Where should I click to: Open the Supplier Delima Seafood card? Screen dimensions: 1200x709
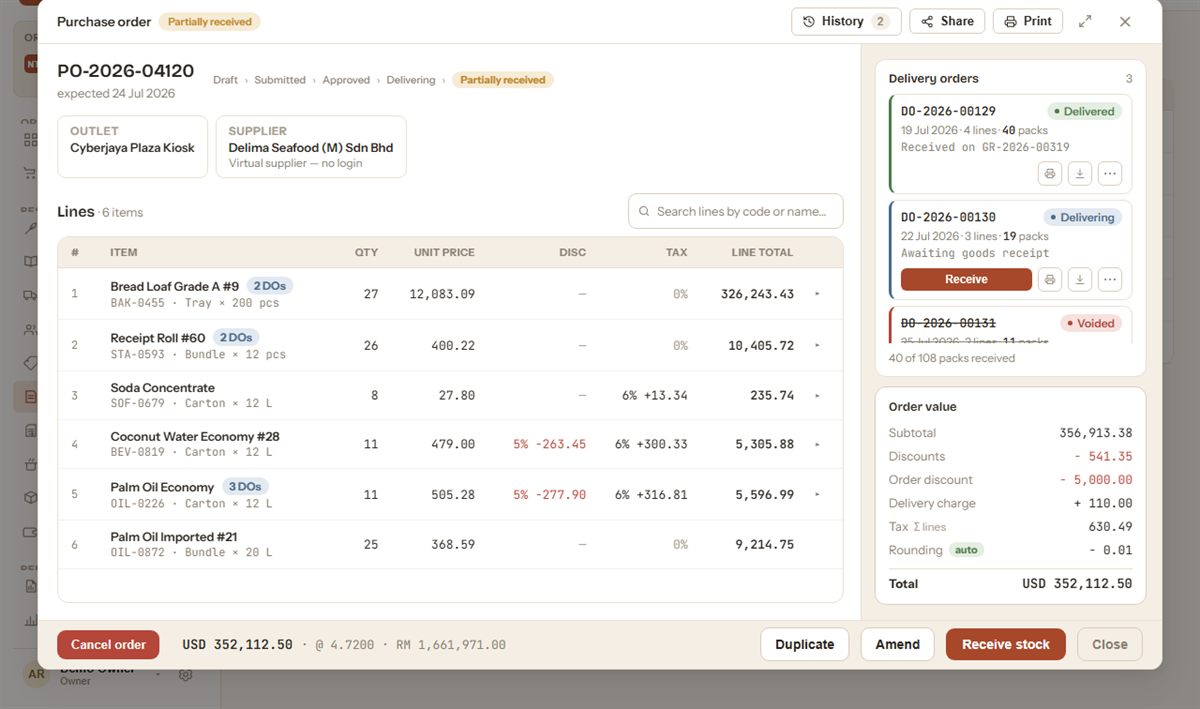pos(311,147)
